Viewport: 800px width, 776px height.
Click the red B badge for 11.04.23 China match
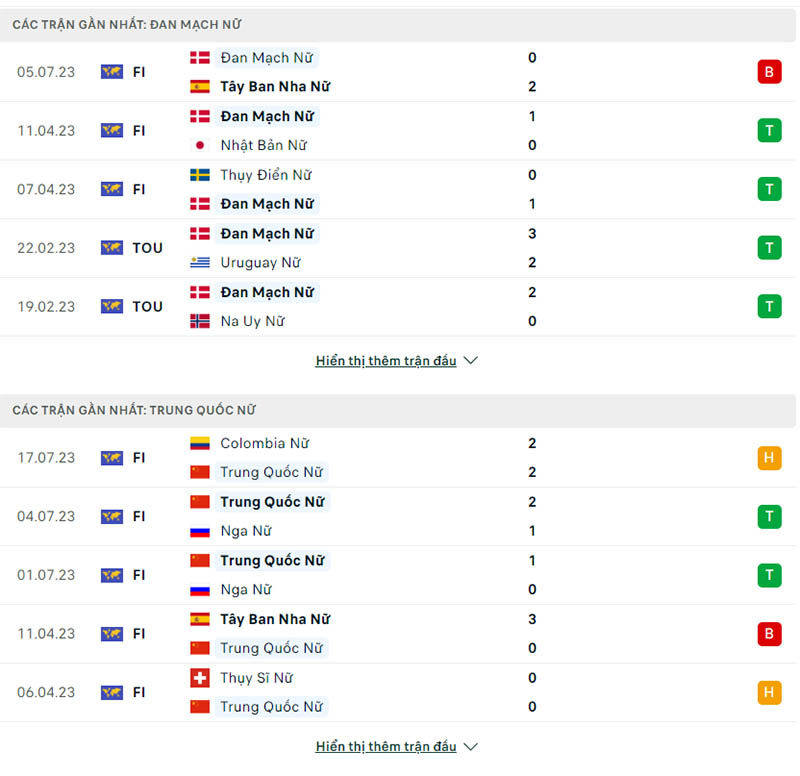(769, 634)
